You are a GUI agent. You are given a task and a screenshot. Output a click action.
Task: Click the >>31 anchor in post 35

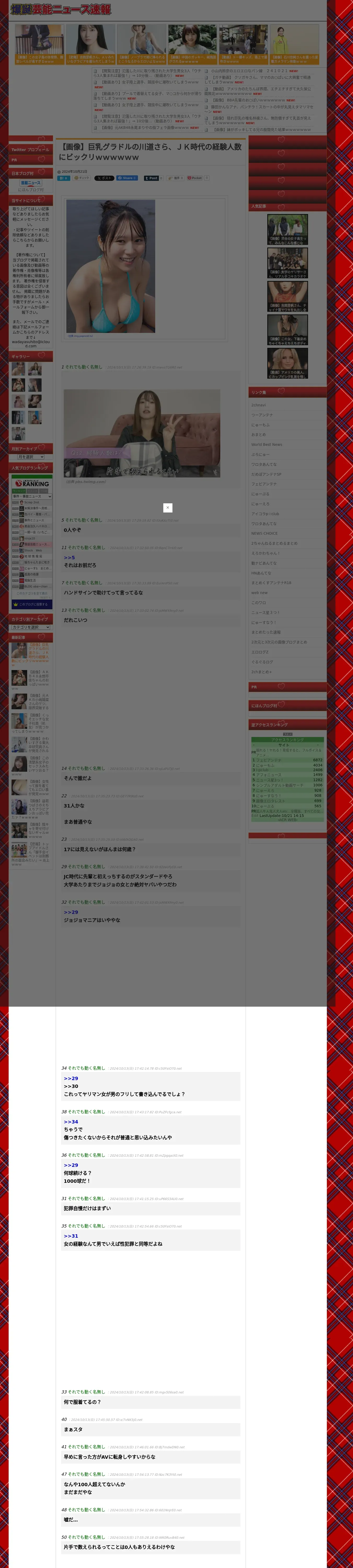(71, 1236)
